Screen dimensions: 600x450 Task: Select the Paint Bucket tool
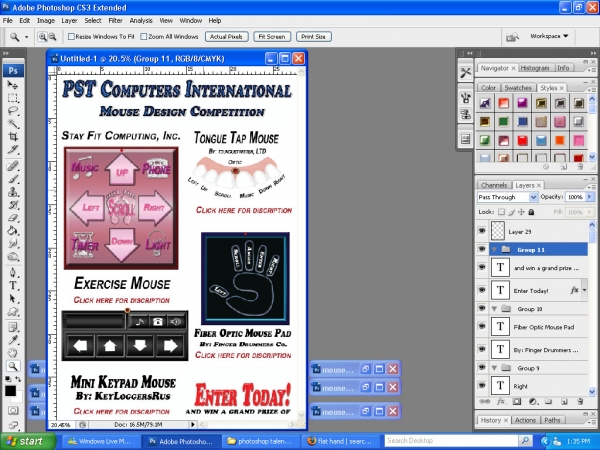(x=13, y=231)
